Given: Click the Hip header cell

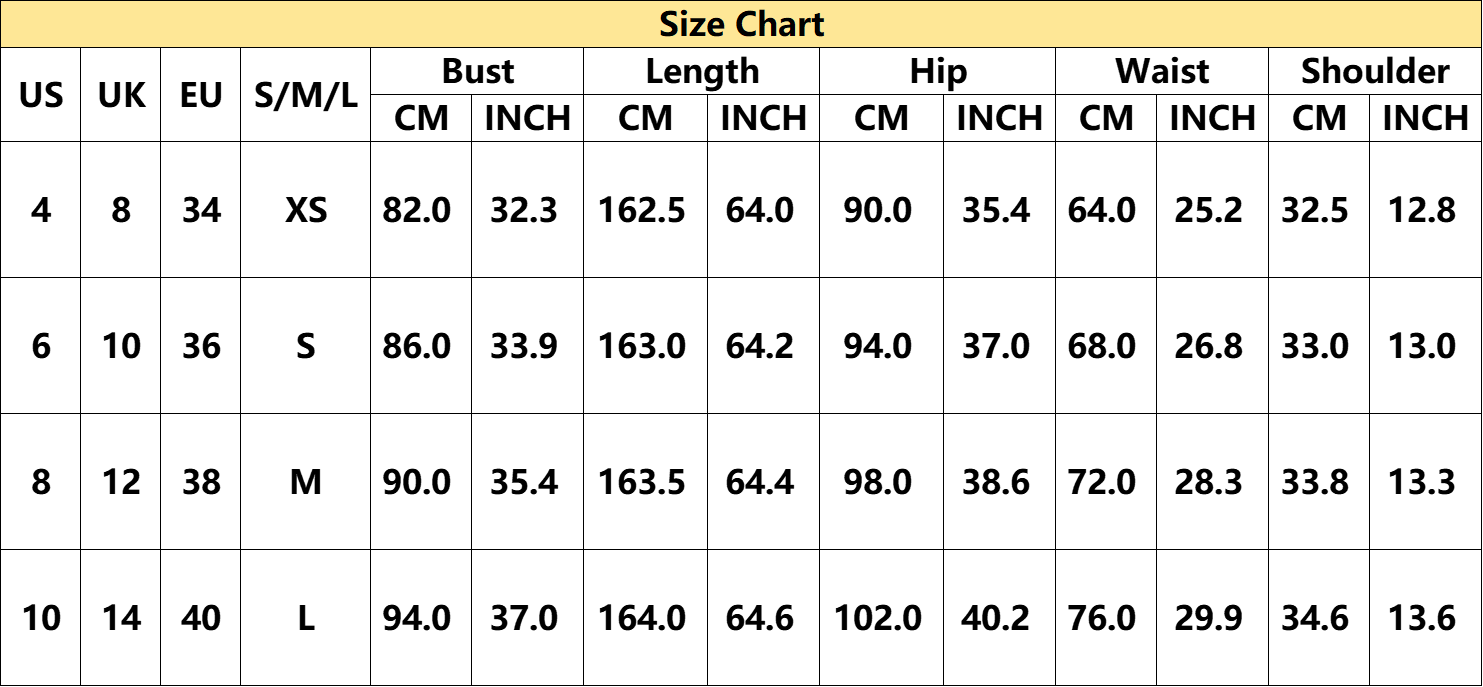Looking at the screenshot, I should [x=937, y=71].
